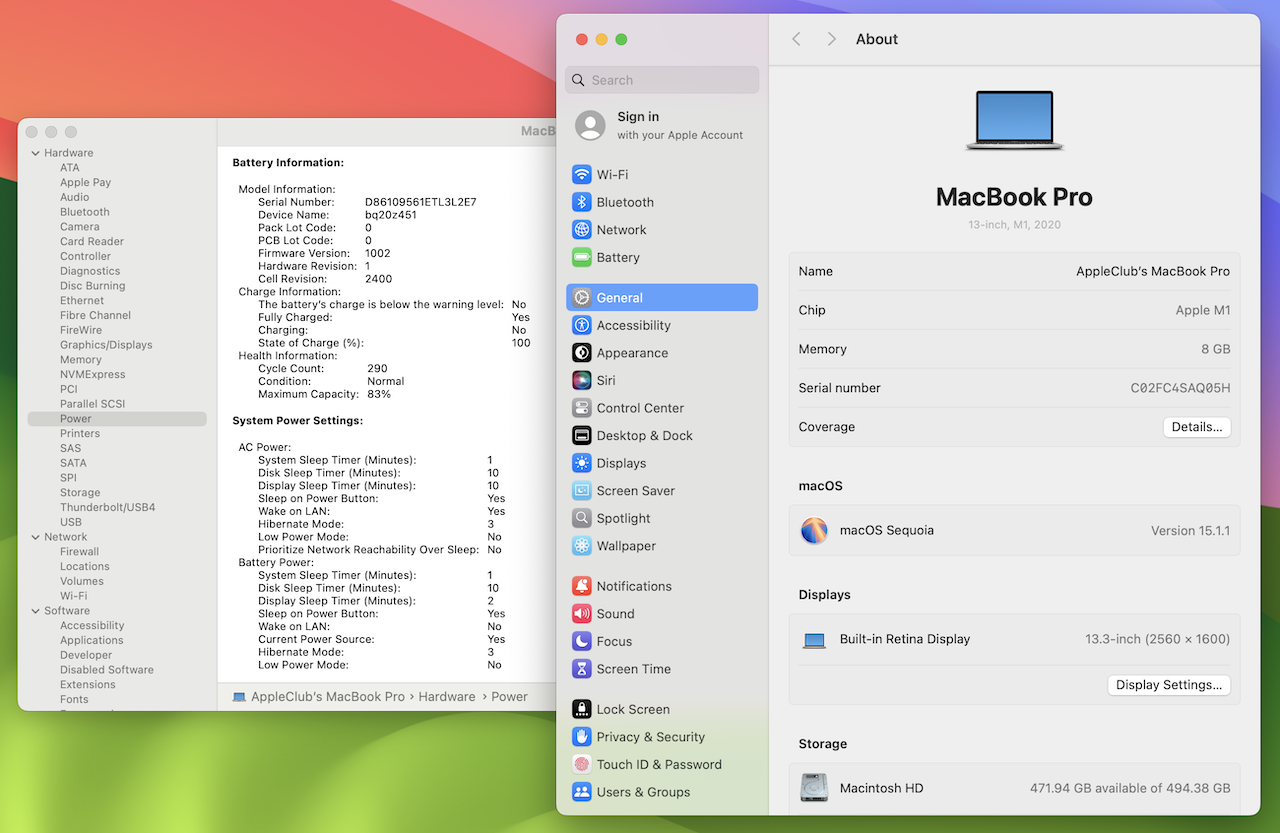Click Sign in with your Apple Account

[662, 125]
